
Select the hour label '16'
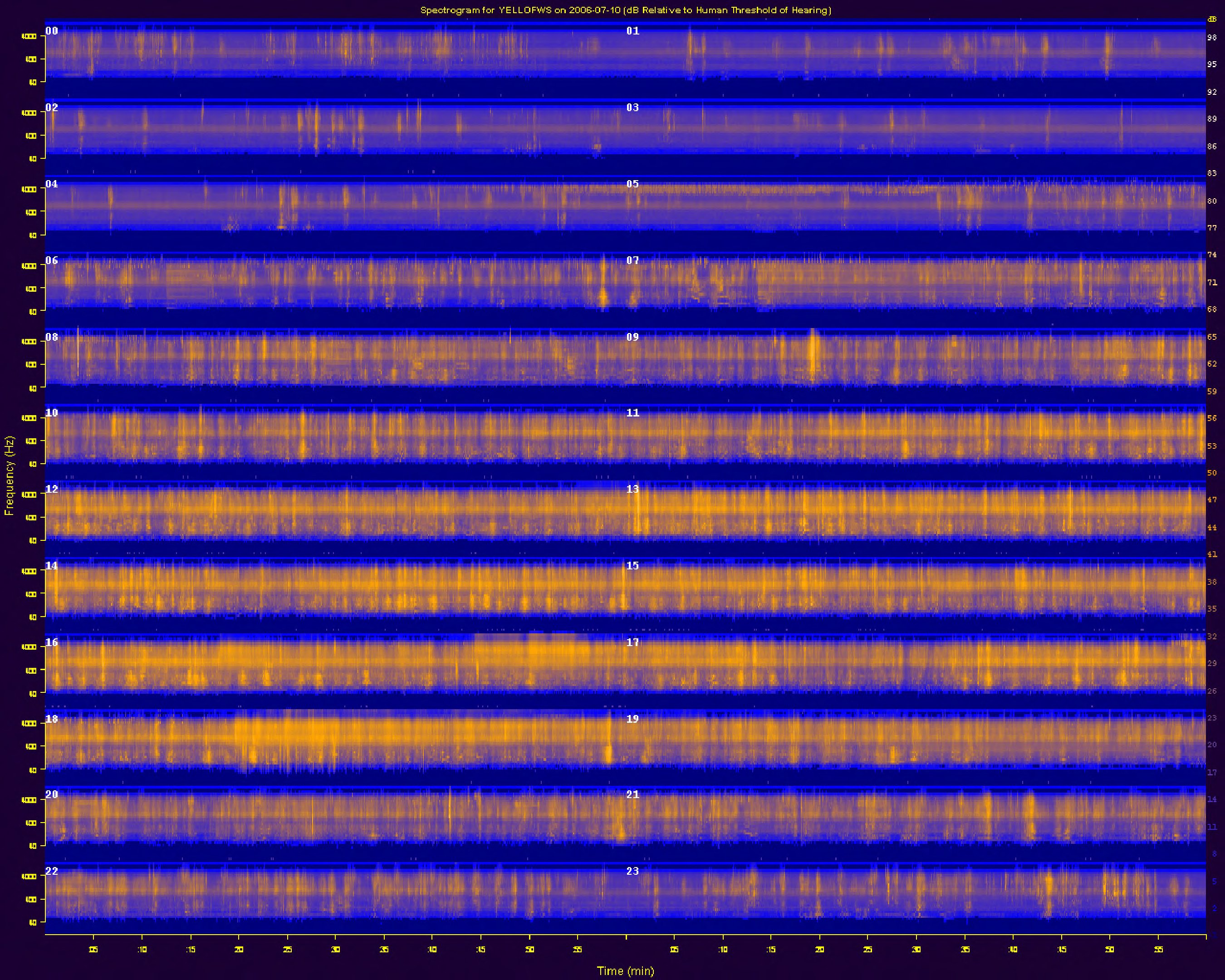click(52, 642)
